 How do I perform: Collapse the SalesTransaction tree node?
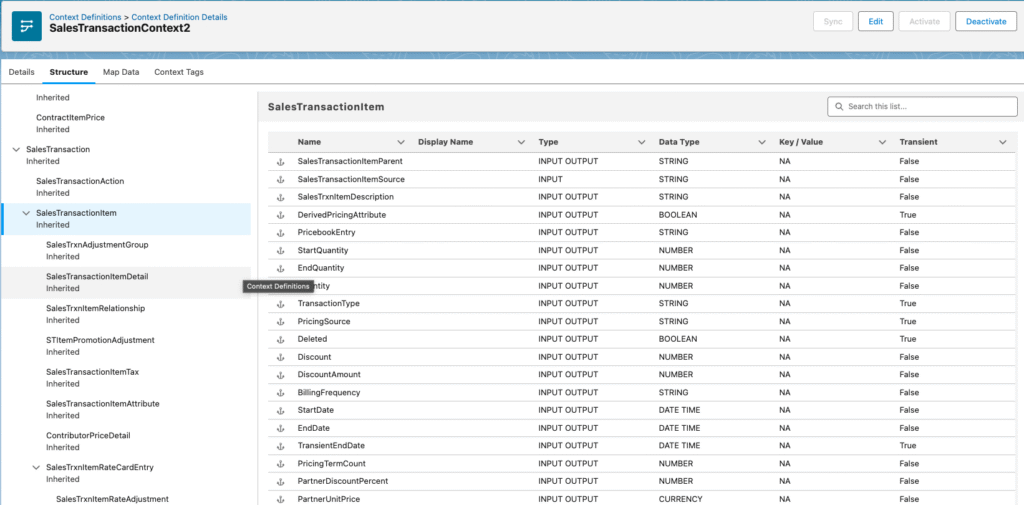pyautogui.click(x=16, y=150)
